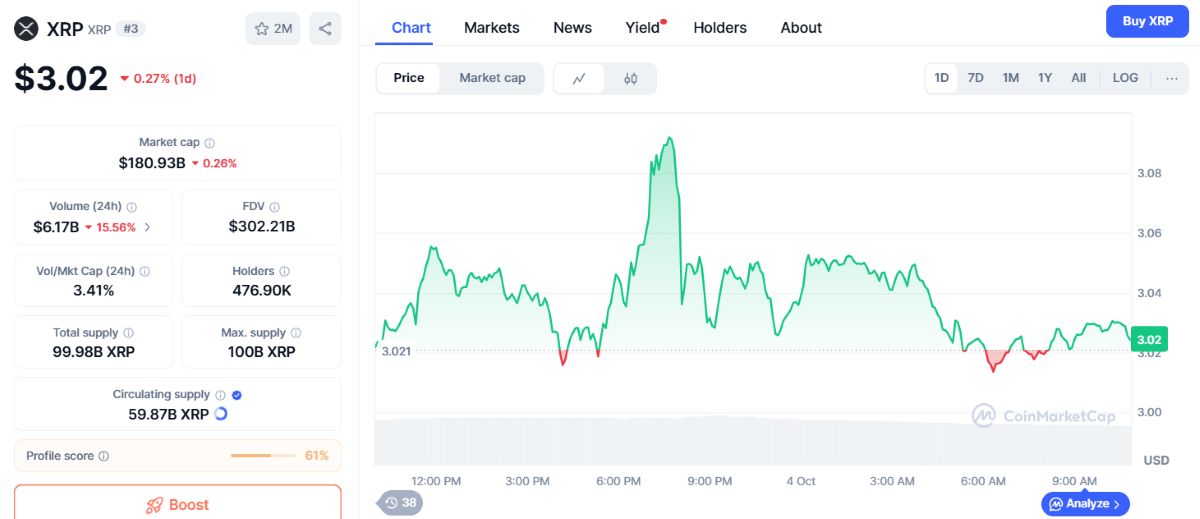Viewport: 1200px width, 519px height.
Task: Click the rocket Boost button
Action: [178, 504]
